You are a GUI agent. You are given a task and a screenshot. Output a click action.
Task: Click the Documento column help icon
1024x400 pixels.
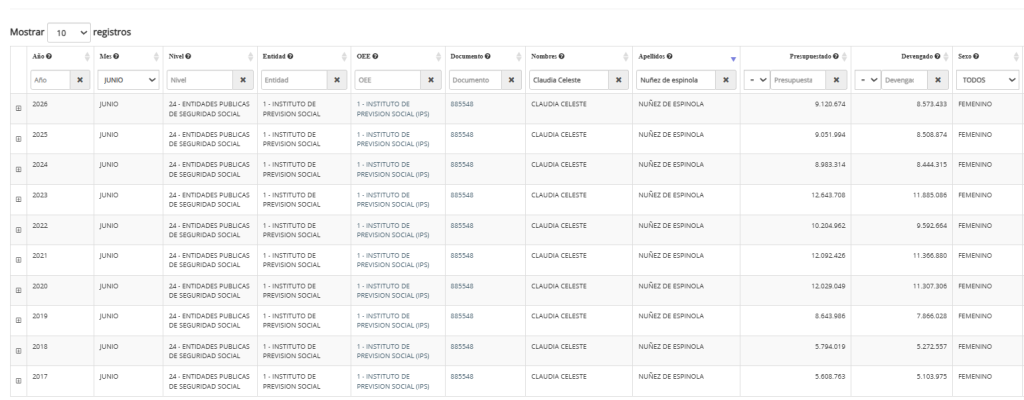[488, 57]
